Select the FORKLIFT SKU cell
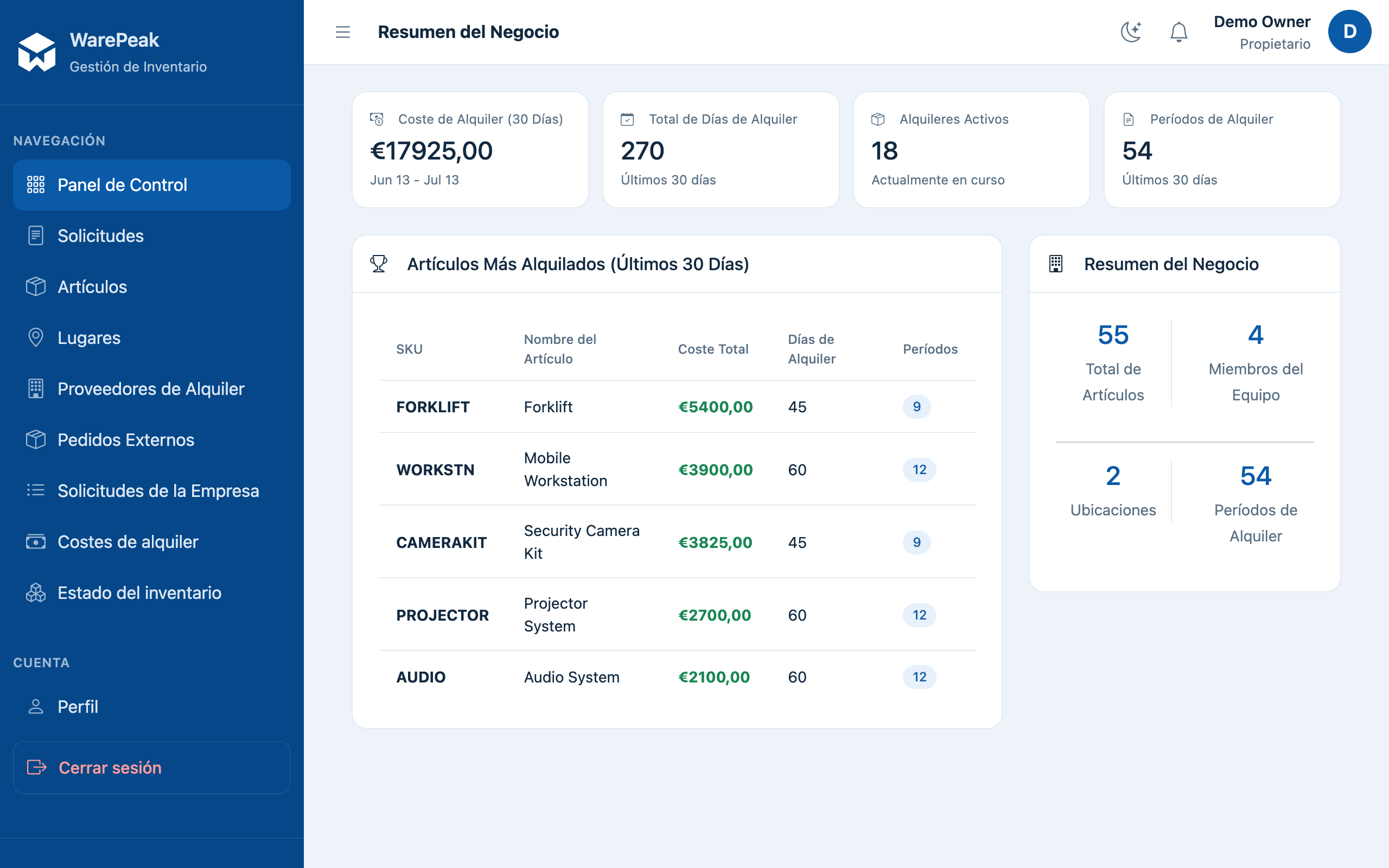Viewport: 1389px width, 868px height. click(x=433, y=407)
